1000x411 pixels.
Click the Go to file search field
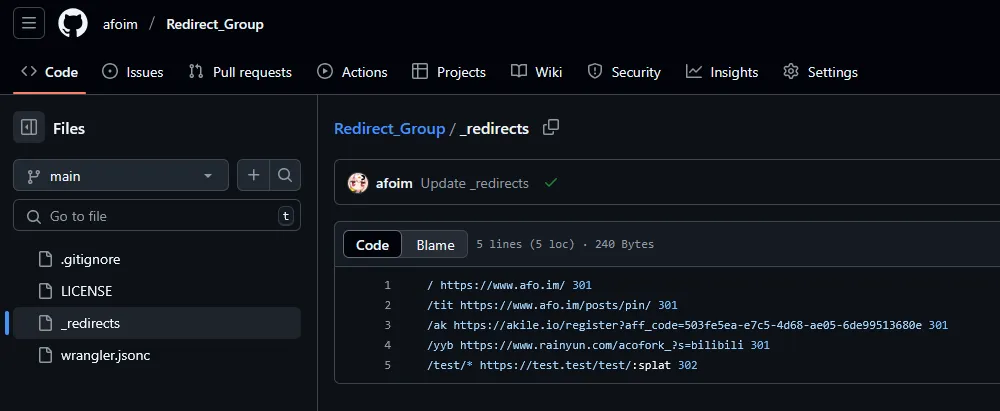coord(155,216)
